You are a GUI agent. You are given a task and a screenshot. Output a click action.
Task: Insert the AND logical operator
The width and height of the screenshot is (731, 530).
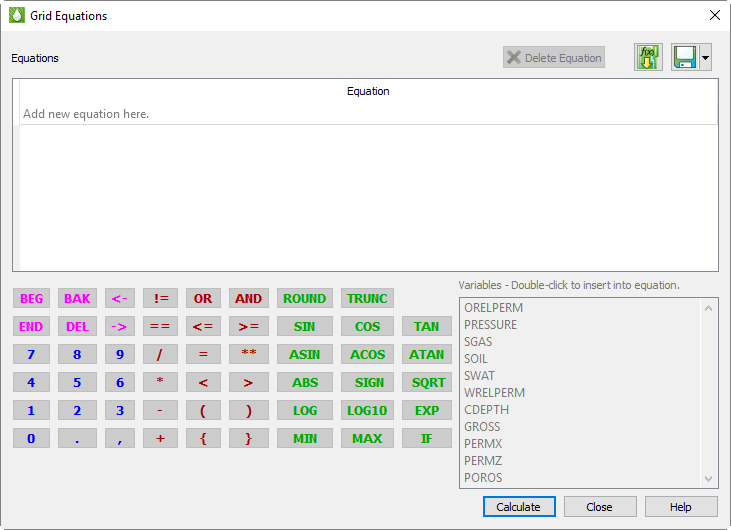249,299
